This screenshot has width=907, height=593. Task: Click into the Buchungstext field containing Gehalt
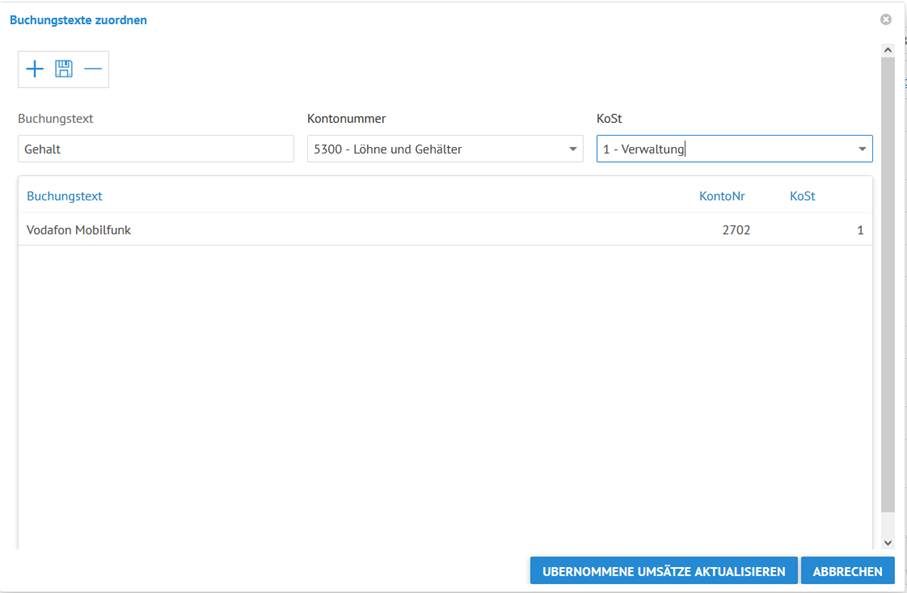[155, 149]
